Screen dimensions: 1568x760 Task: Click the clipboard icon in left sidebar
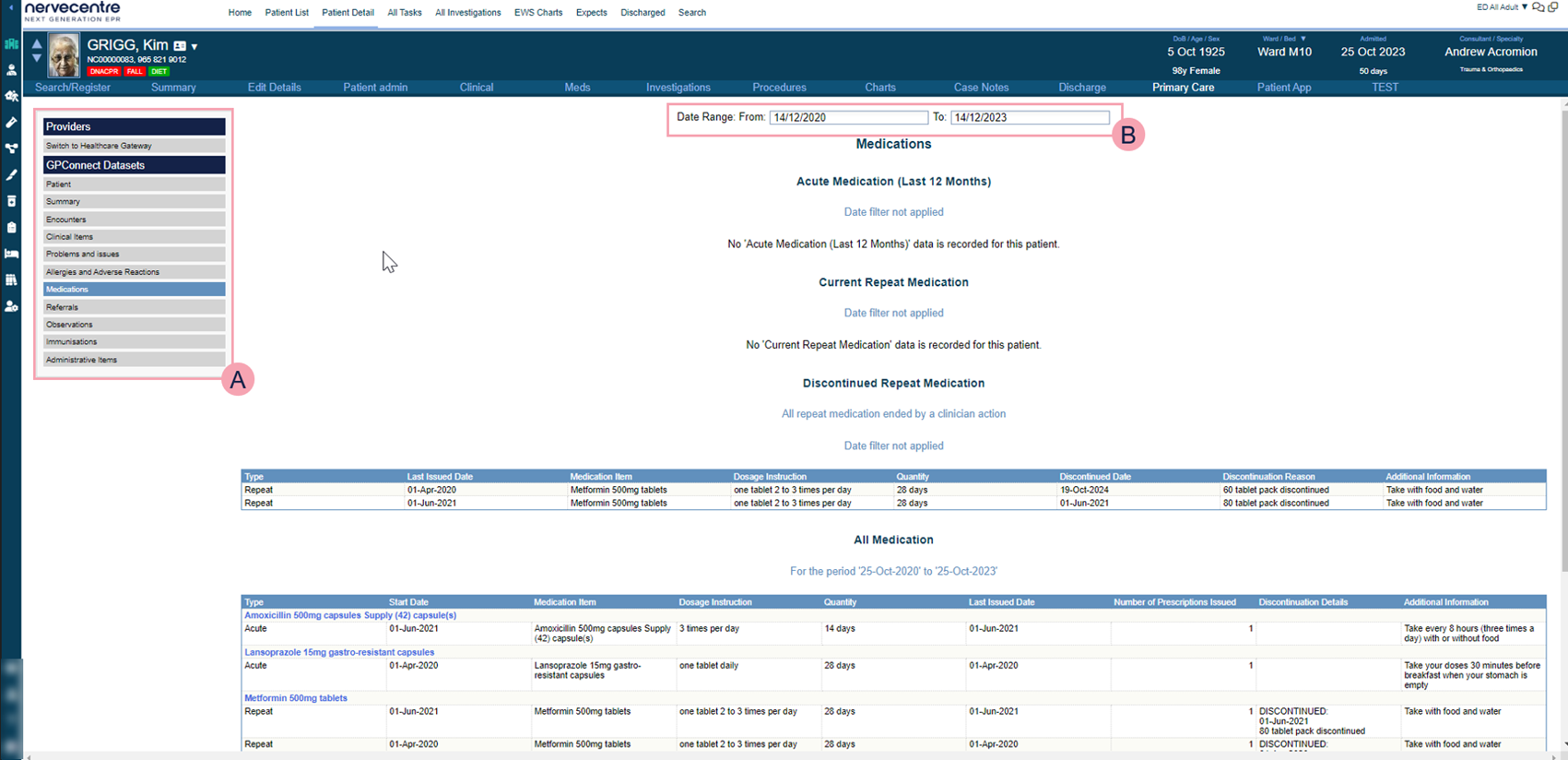[11, 227]
